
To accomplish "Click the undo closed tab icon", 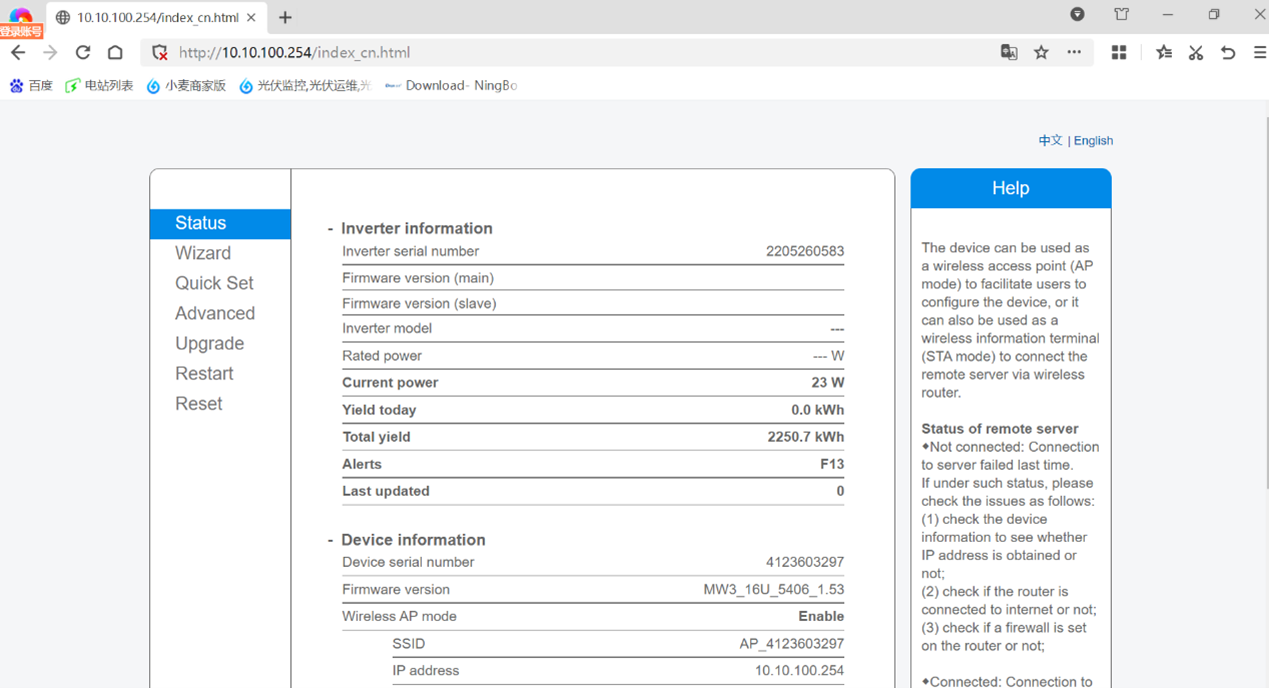I will pos(1228,53).
